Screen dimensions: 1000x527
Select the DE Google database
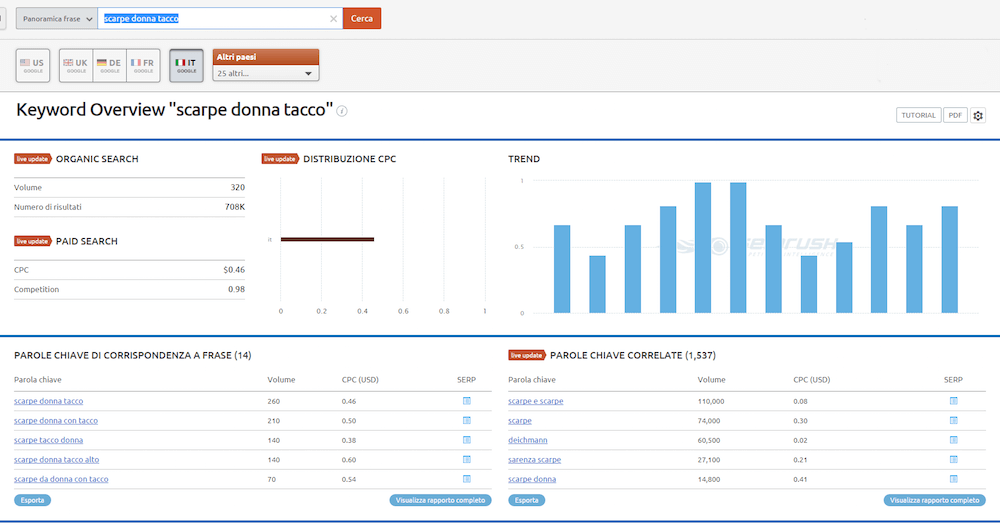110,65
